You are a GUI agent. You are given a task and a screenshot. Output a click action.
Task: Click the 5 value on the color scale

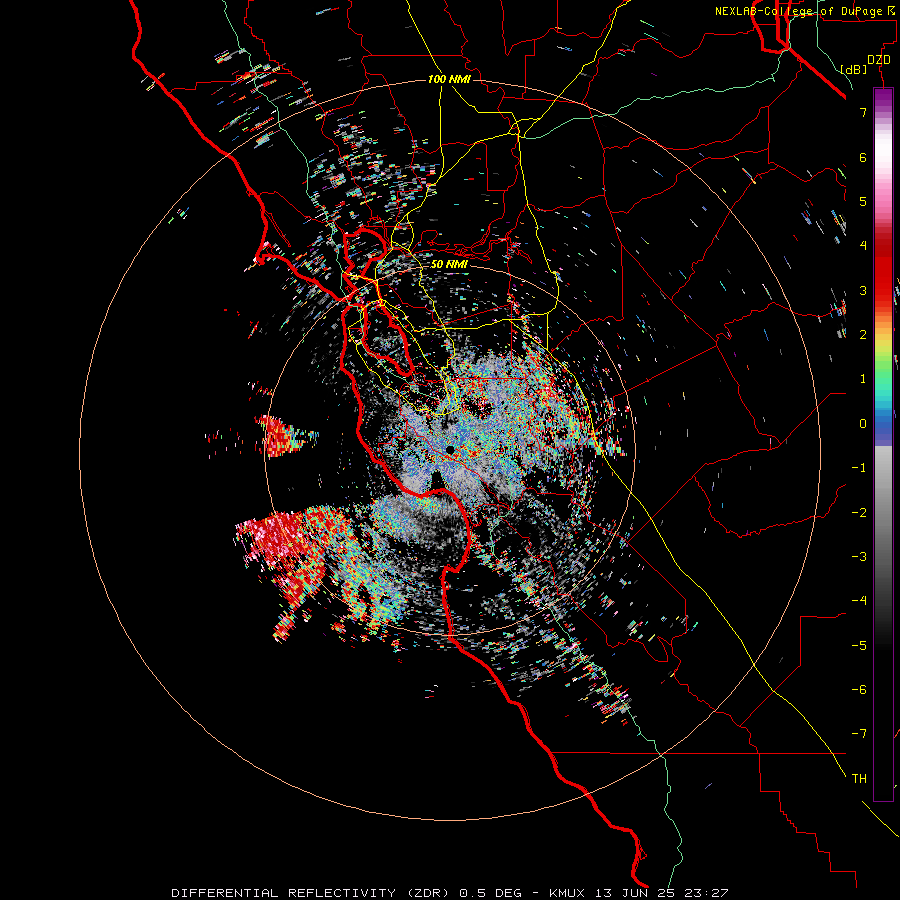[863, 201]
